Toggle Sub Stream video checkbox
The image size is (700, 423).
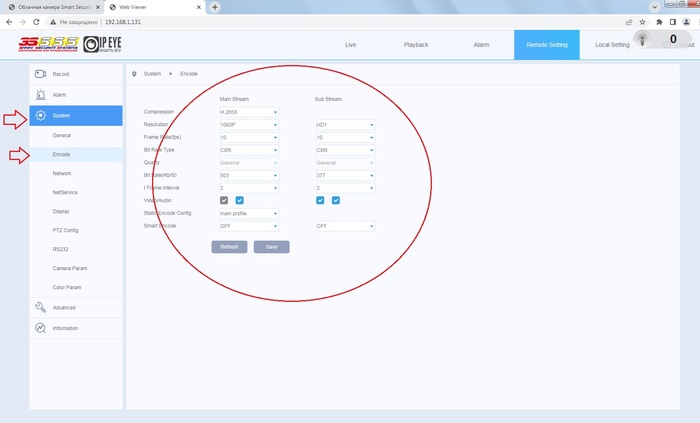pyautogui.click(x=321, y=199)
